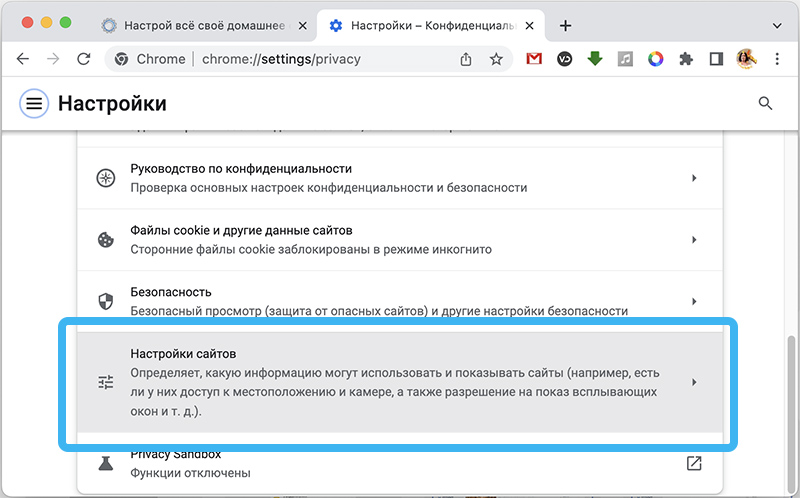Screen dimensions: 800x498
Task: Click the colorful ring extension icon
Action: 655,59
